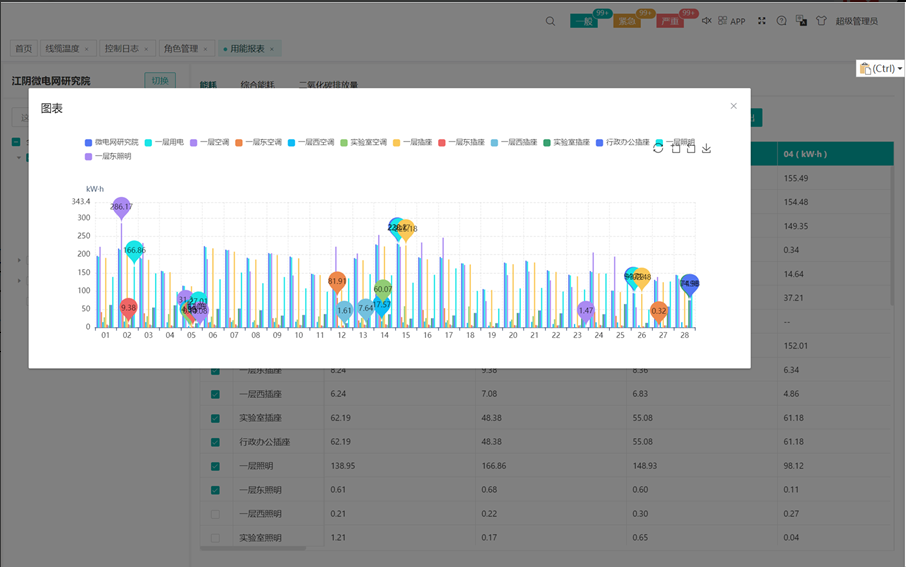Screen dimensions: 906x567
Task: Click the 0.32 orange marker pin
Action: click(659, 312)
